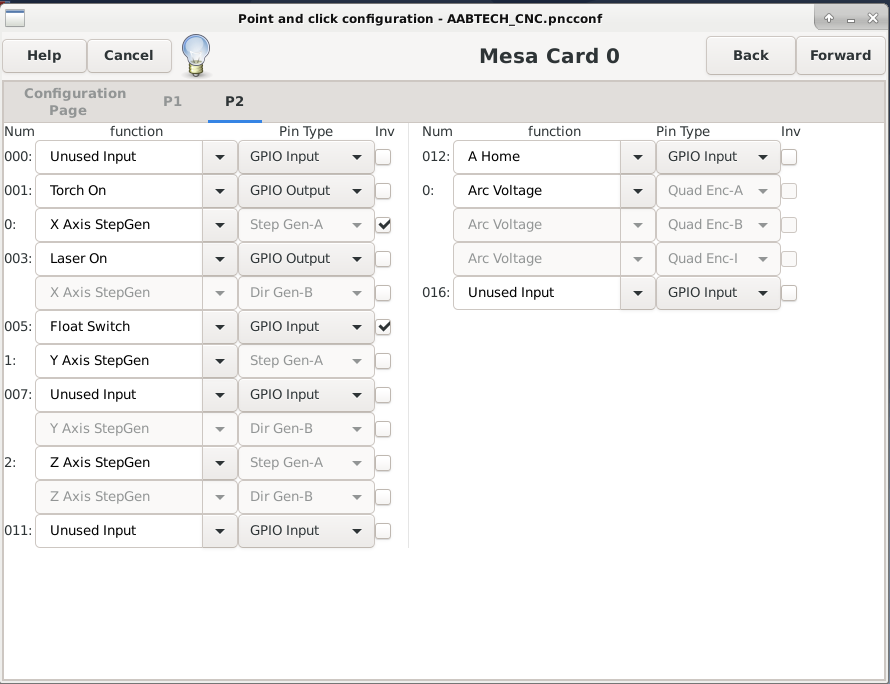The height and width of the screenshot is (684, 890).
Task: Click the Help button
Action: point(44,56)
